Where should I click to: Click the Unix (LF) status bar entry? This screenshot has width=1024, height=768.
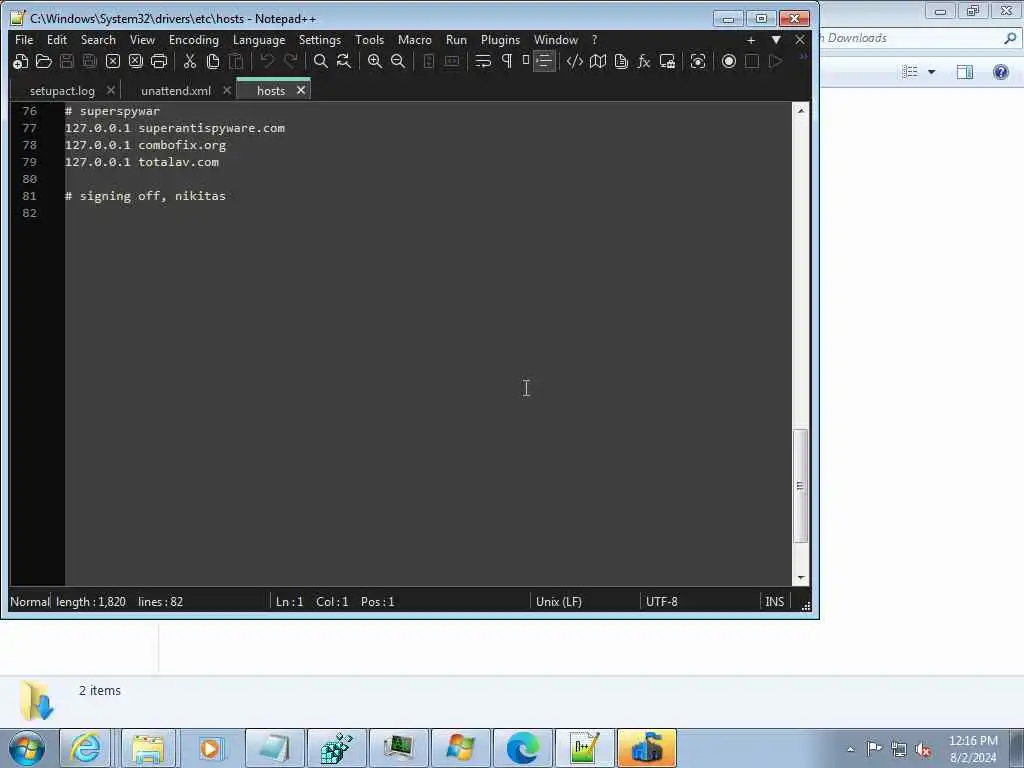(559, 601)
